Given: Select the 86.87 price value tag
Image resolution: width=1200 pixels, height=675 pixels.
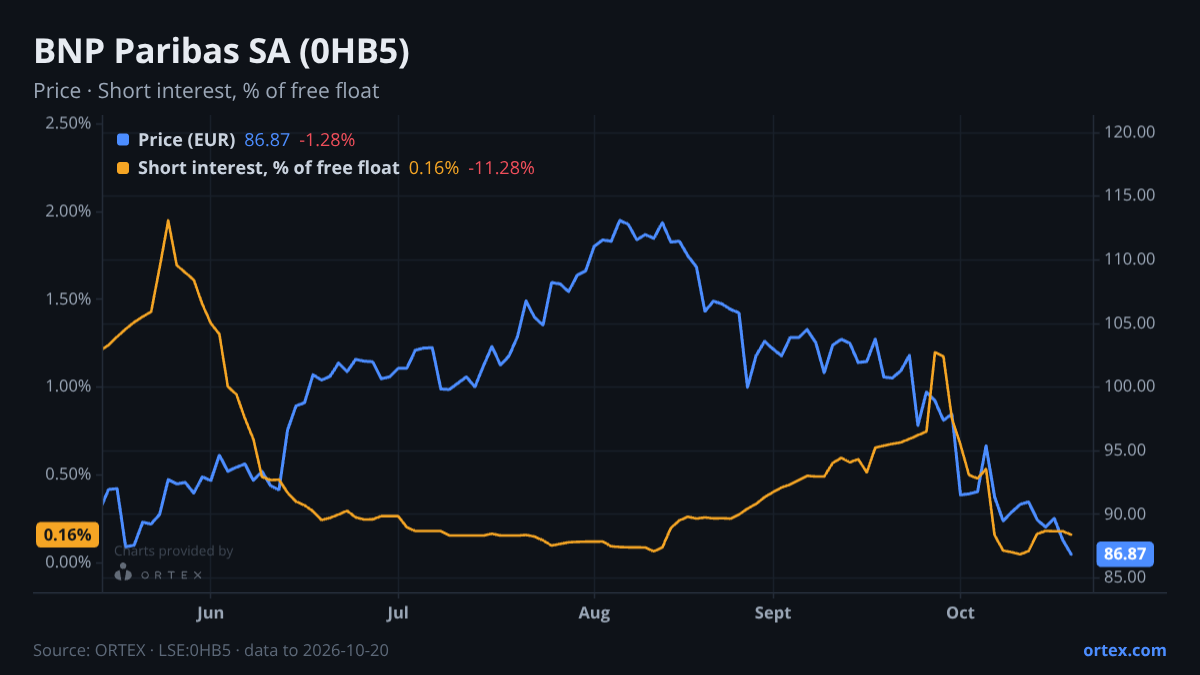Looking at the screenshot, I should point(1125,552).
